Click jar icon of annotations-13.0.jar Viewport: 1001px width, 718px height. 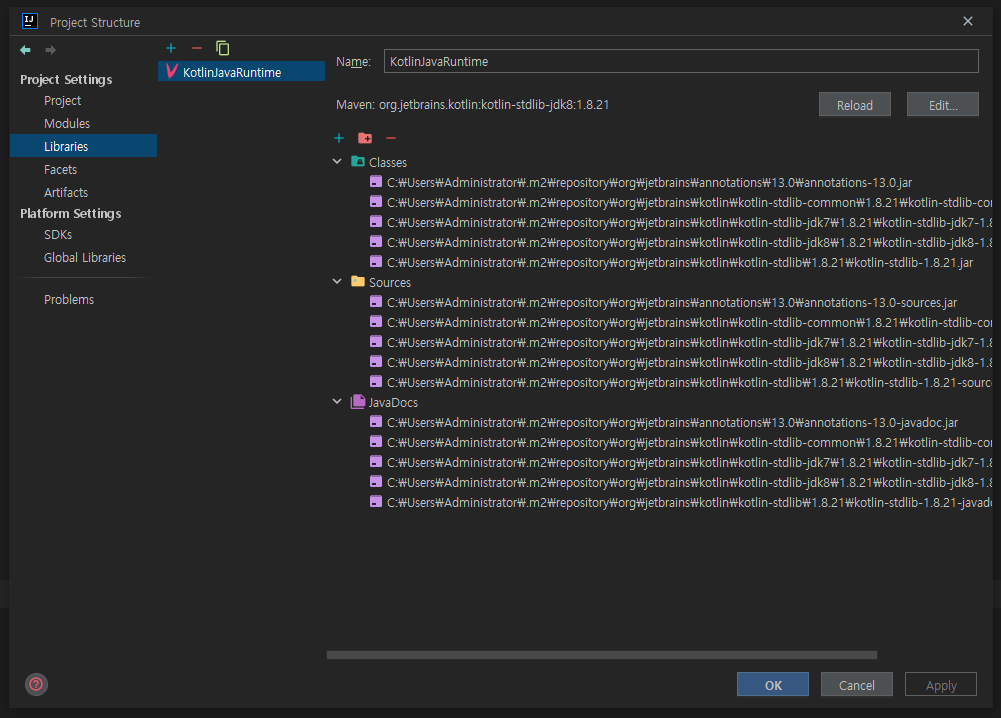point(376,182)
